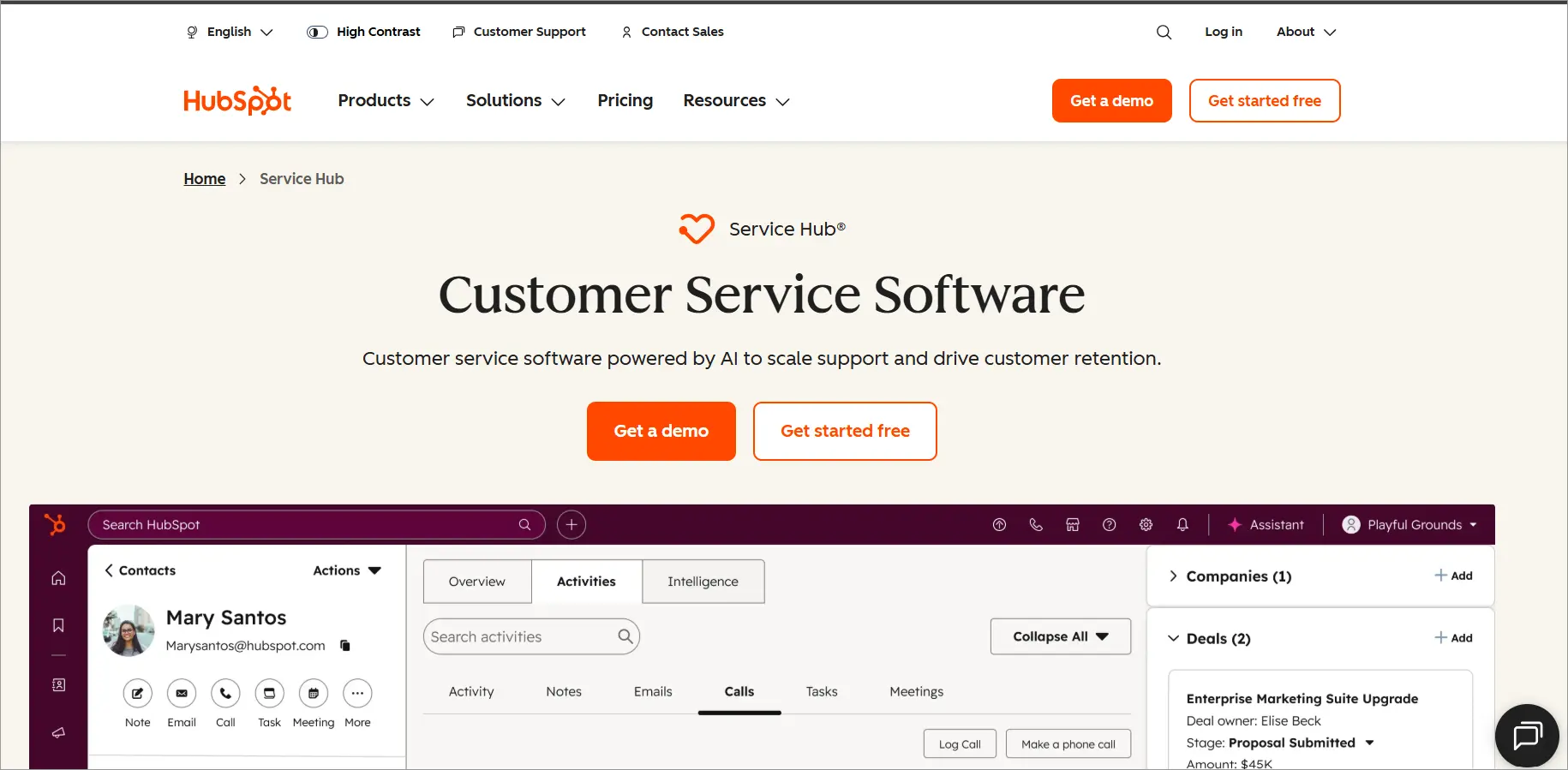The width and height of the screenshot is (1568, 770).
Task: Expand the Solutions menu
Action: tap(516, 101)
